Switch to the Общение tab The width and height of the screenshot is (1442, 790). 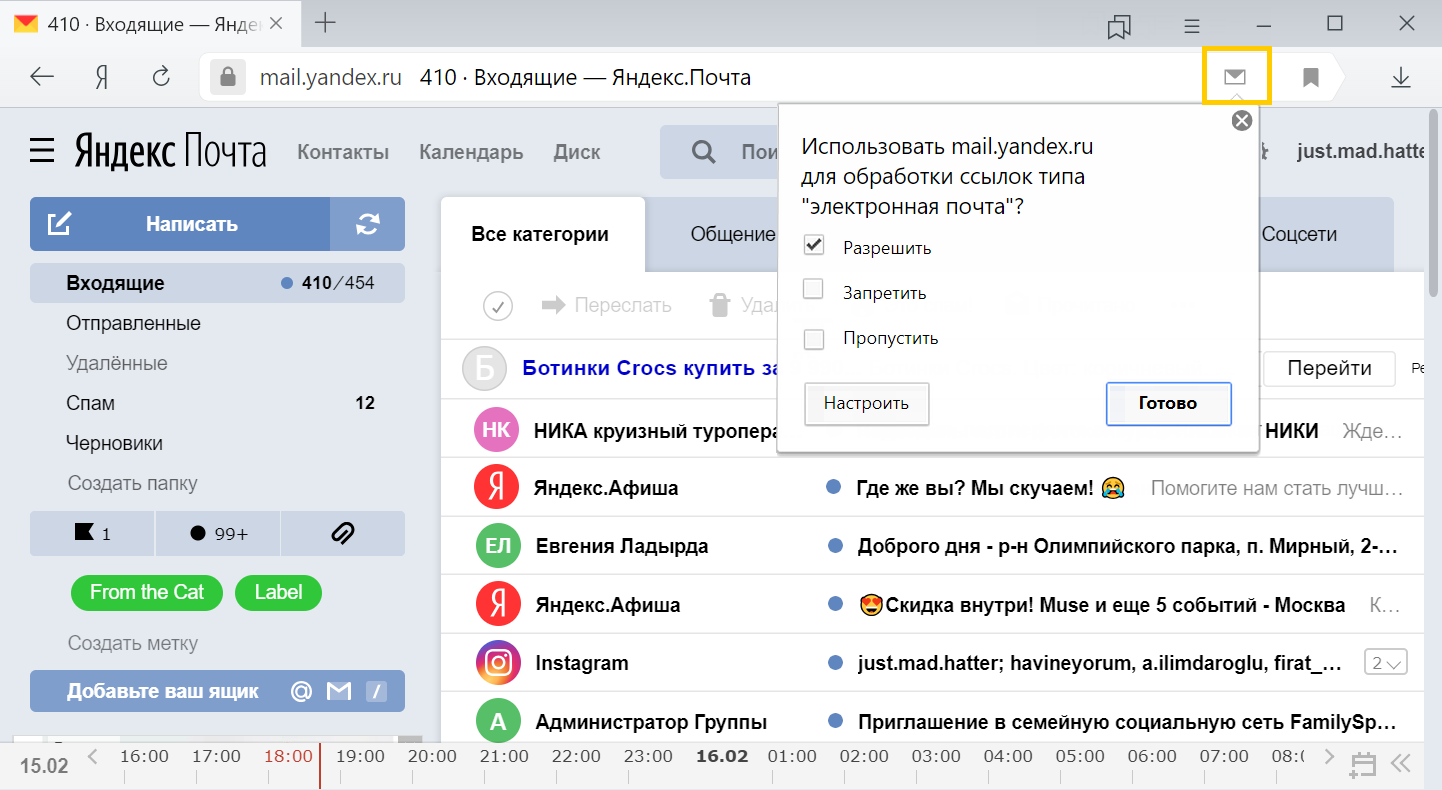[732, 234]
